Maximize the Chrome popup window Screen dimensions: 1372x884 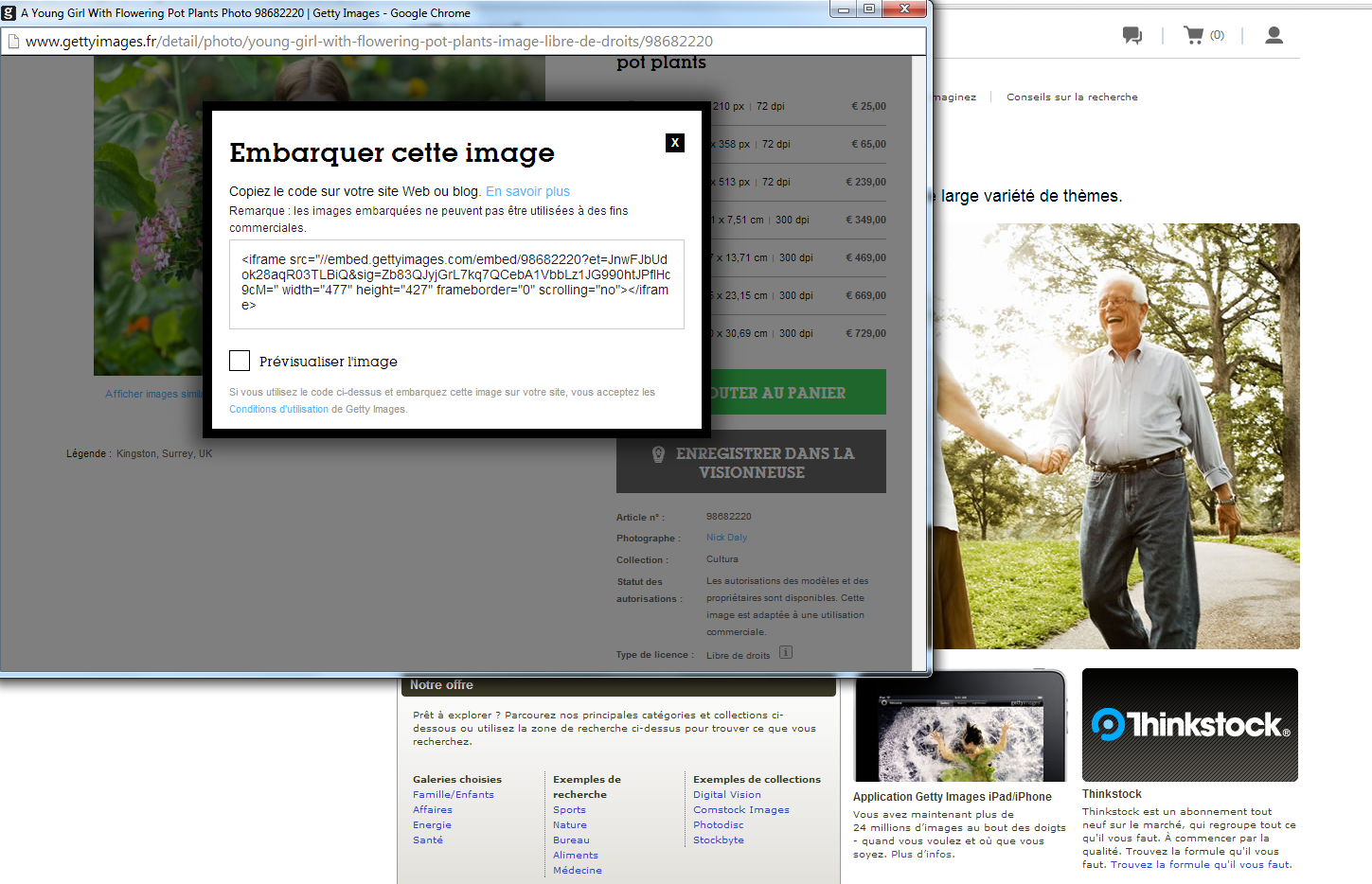click(869, 9)
